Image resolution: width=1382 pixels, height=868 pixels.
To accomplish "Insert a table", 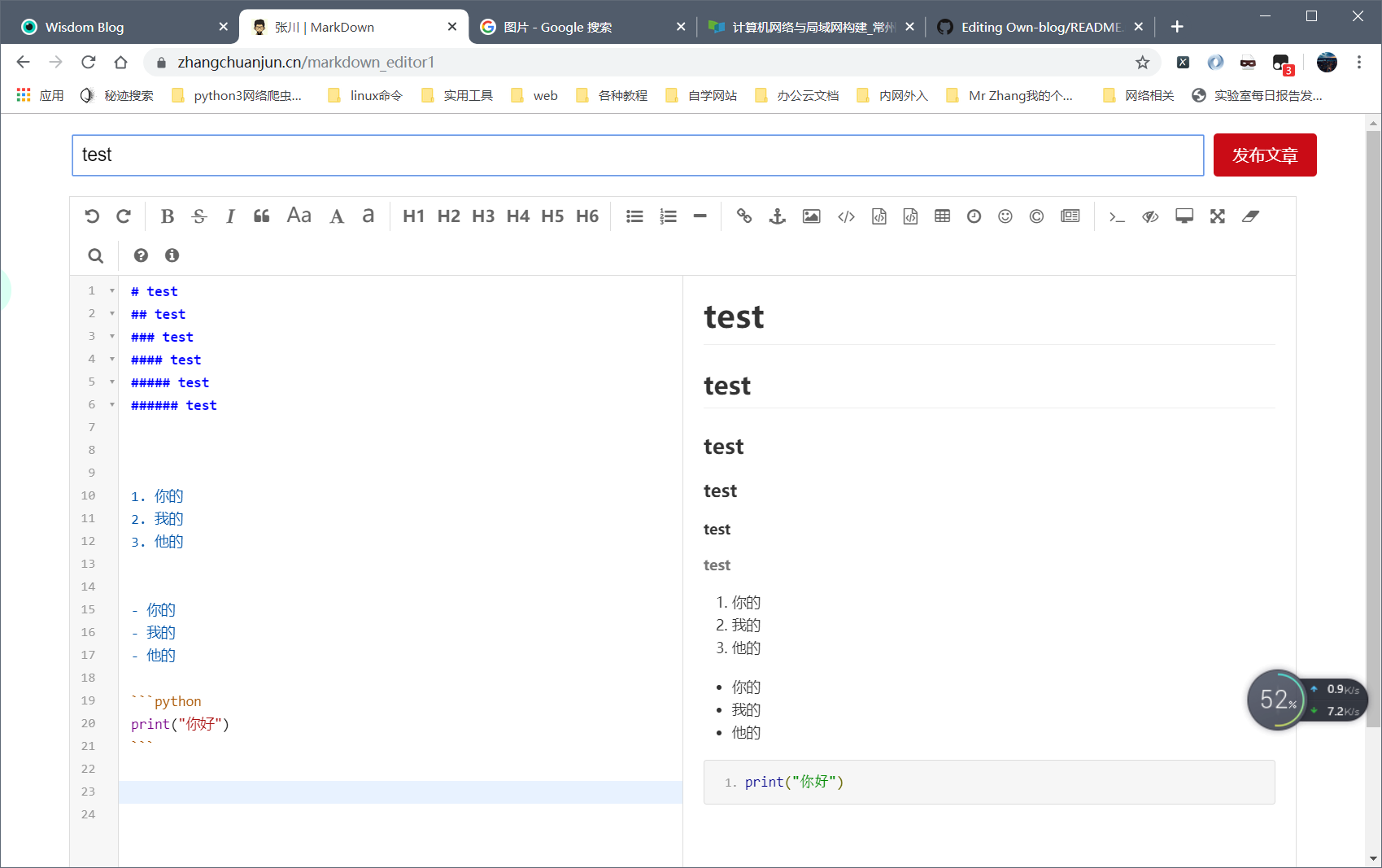I will (943, 216).
